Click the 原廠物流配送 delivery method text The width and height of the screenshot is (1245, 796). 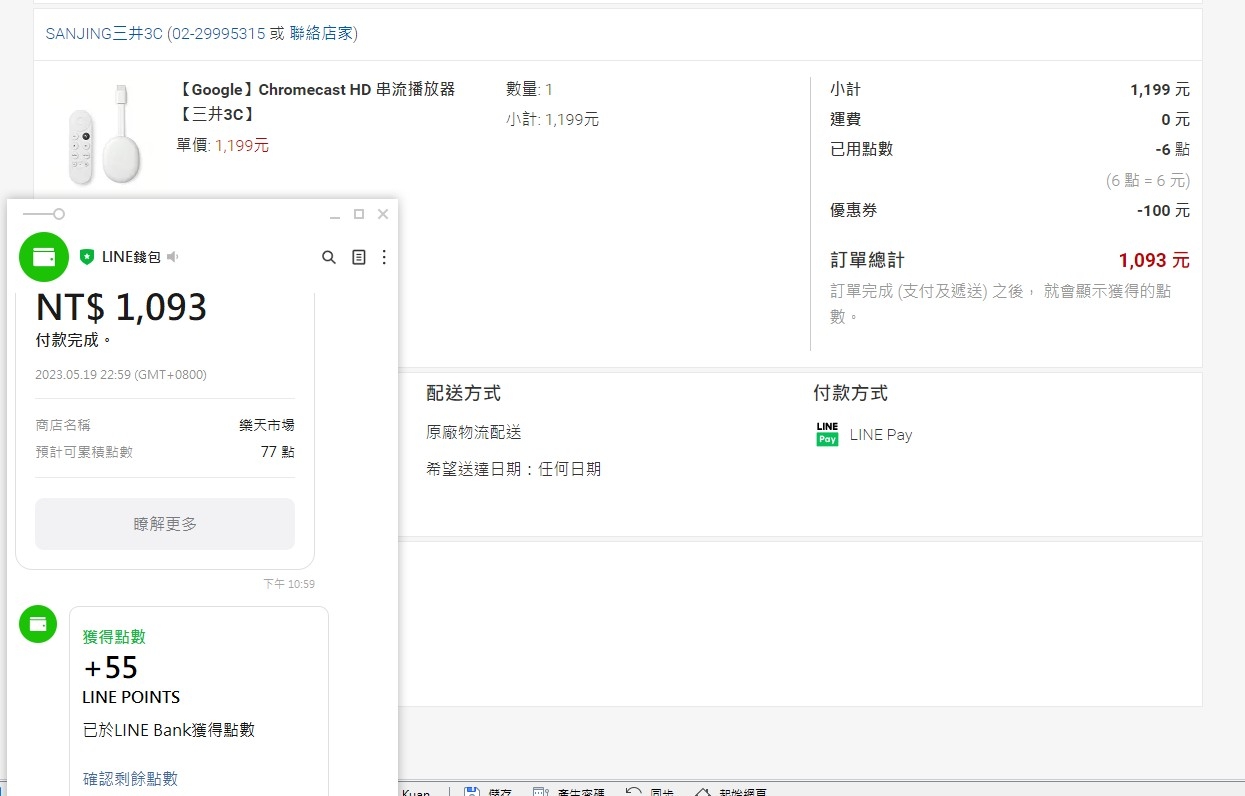coord(474,433)
